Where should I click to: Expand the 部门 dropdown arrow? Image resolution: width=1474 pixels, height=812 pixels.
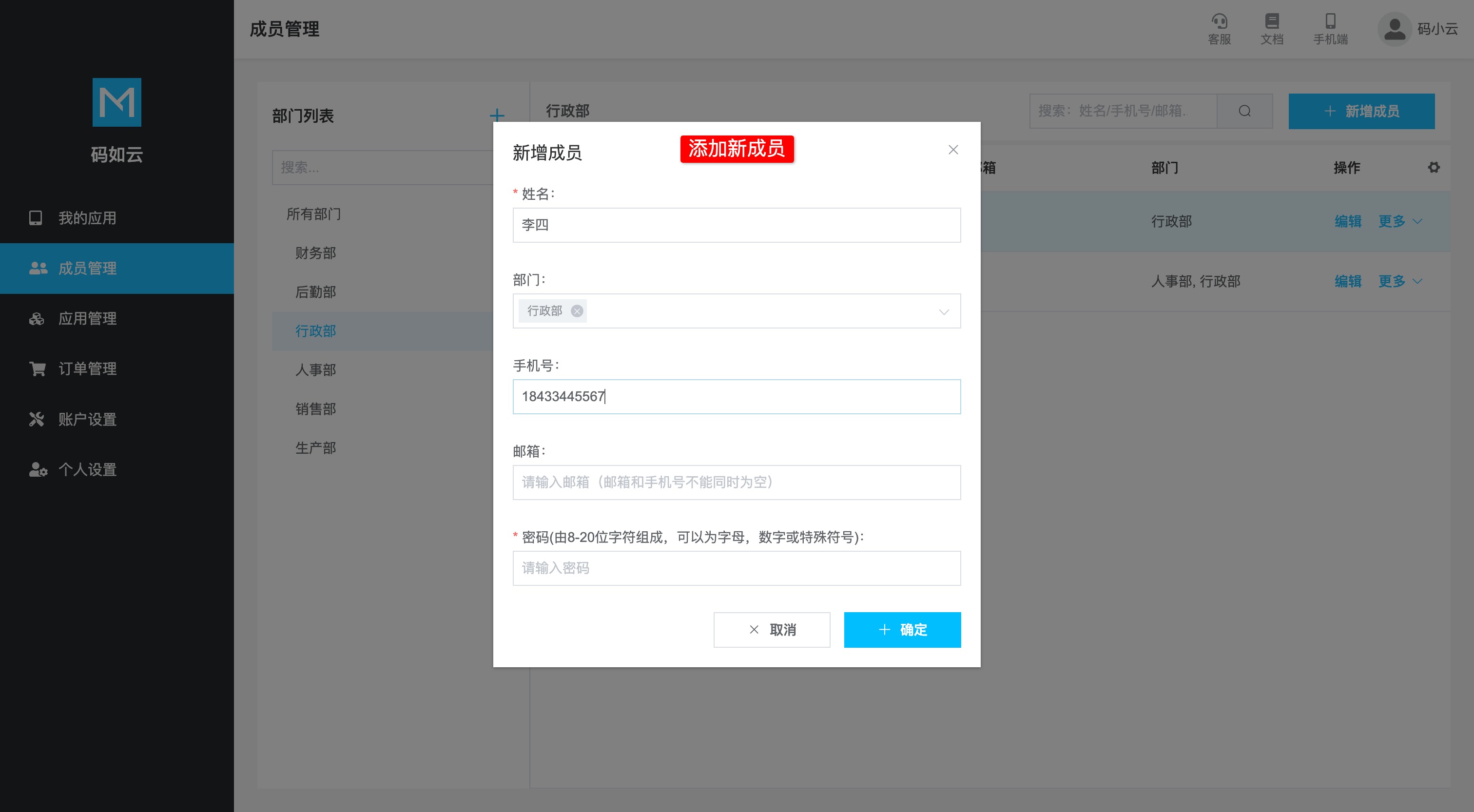[x=944, y=311]
